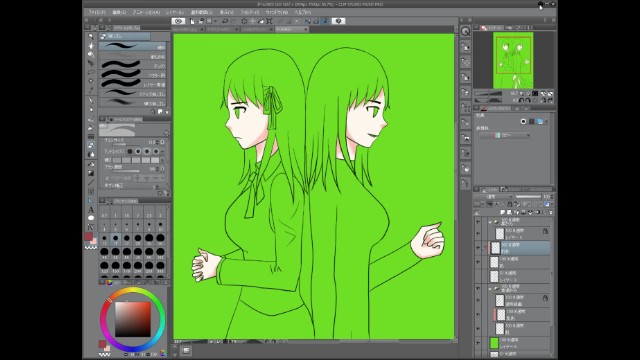
Task: Select the Pencil tool
Action: click(x=91, y=109)
